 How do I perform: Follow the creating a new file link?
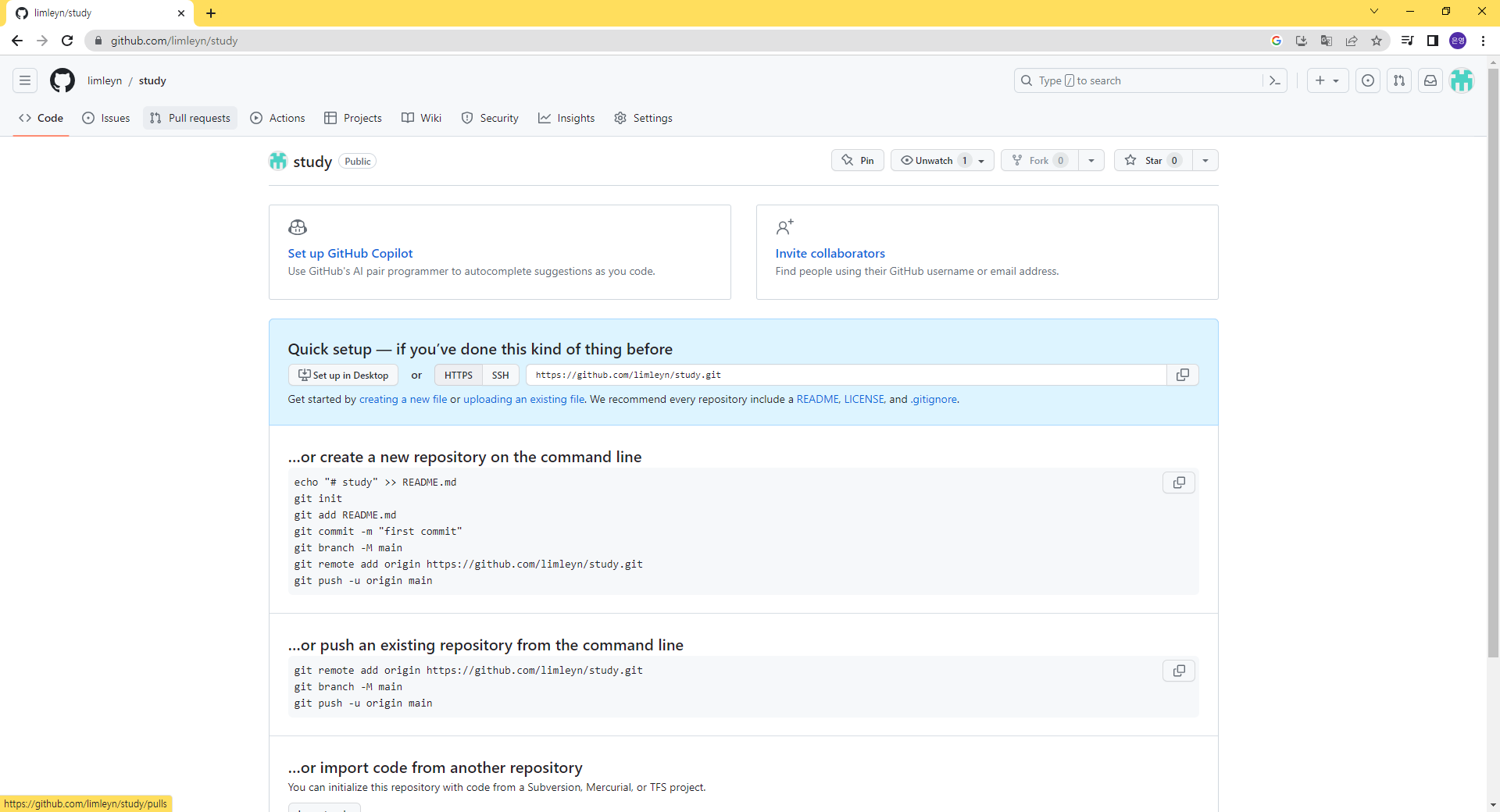(x=403, y=399)
